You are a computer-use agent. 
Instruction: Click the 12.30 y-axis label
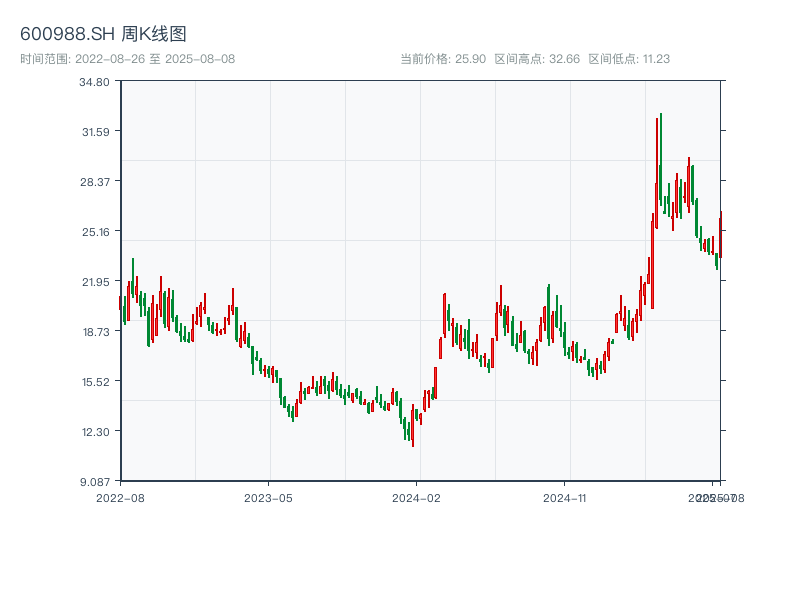point(95,432)
